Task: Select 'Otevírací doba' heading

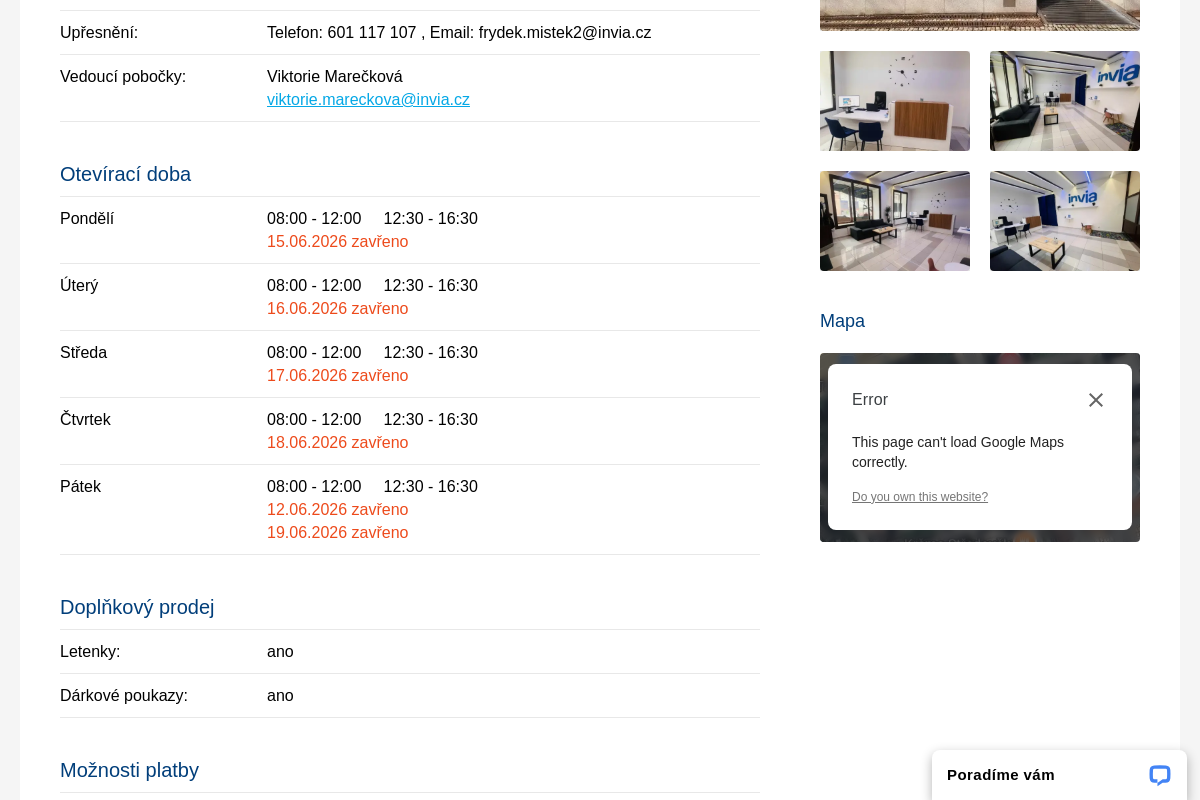Action: click(125, 174)
